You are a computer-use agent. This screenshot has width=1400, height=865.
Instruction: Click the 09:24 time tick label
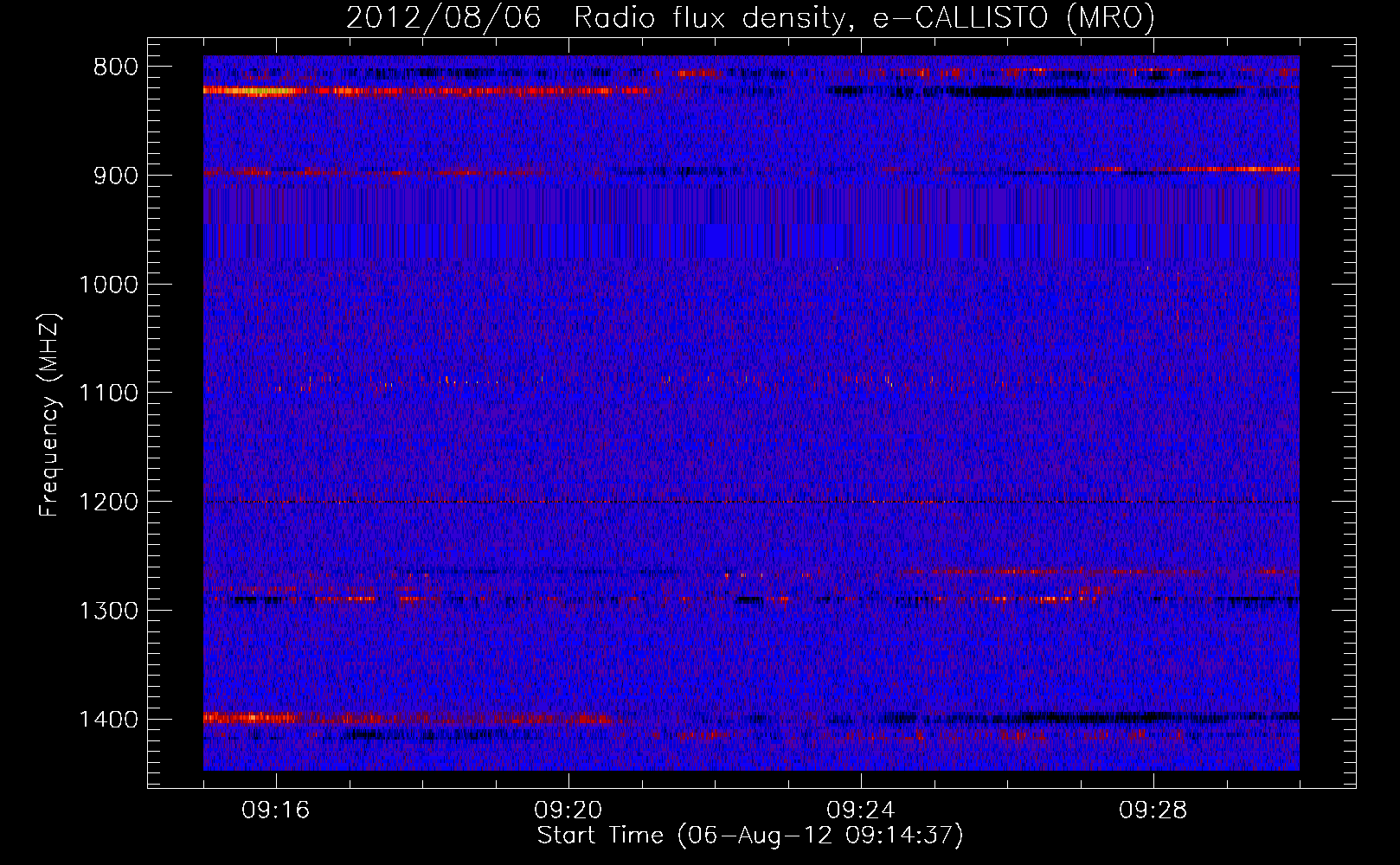point(861,811)
